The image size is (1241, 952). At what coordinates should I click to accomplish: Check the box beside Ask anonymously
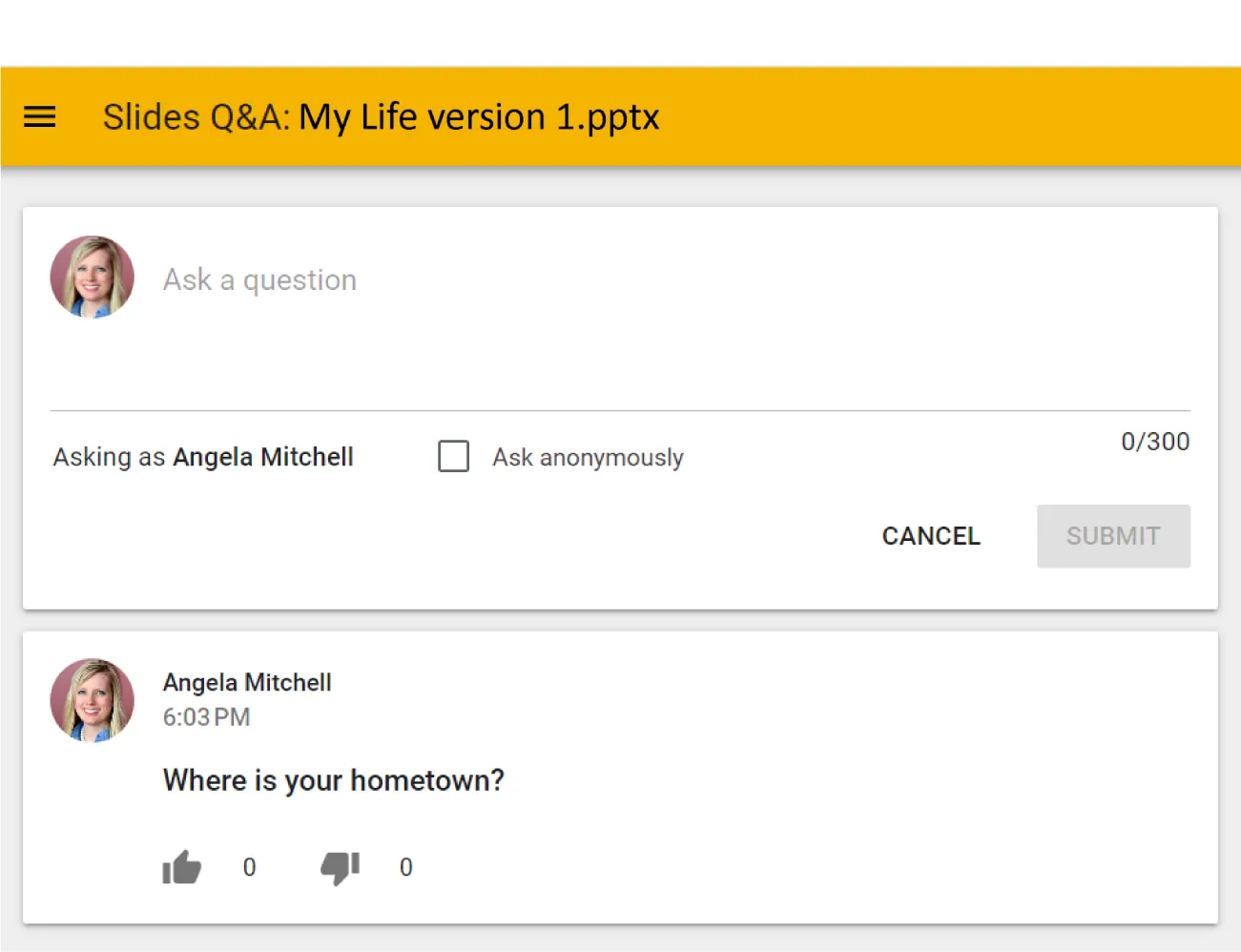click(453, 456)
